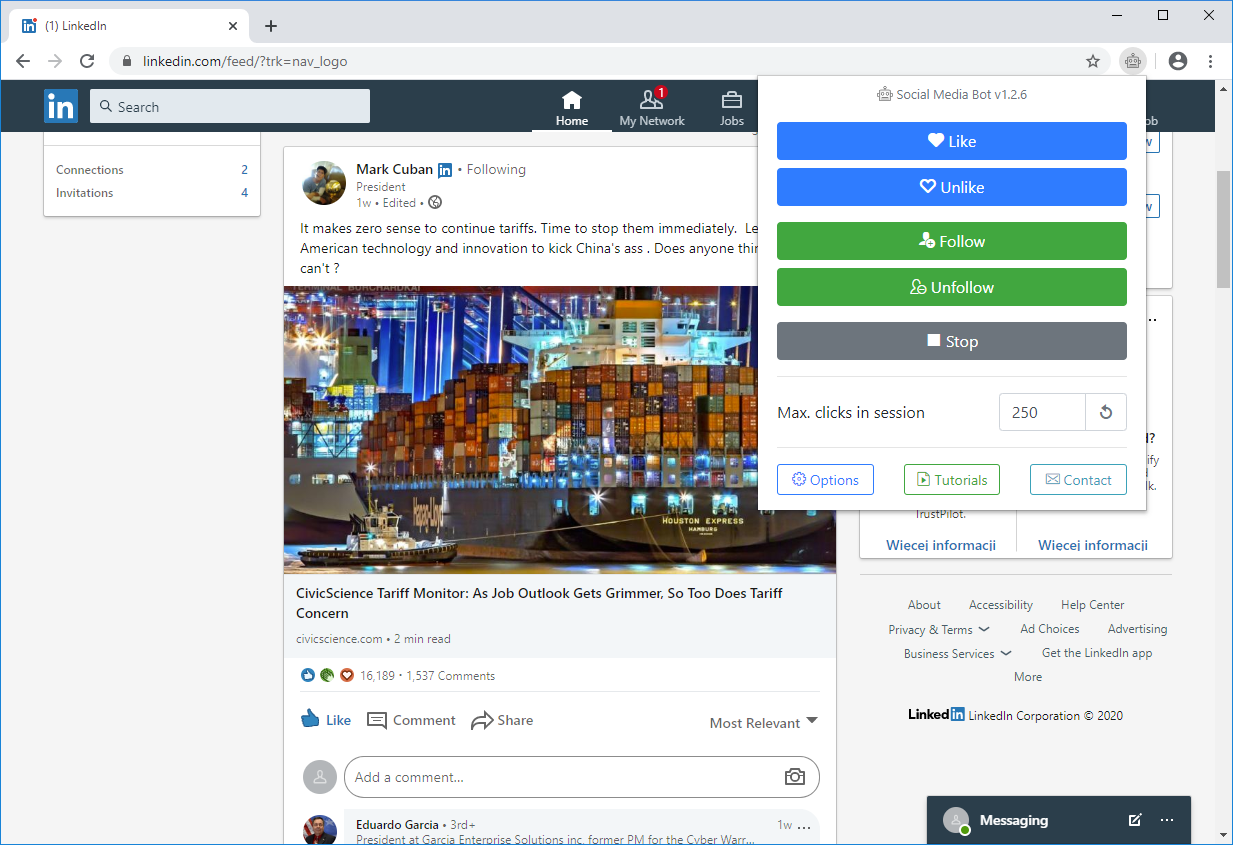Open Mark Cuban profile name link
1233x845 pixels.
[x=394, y=169]
